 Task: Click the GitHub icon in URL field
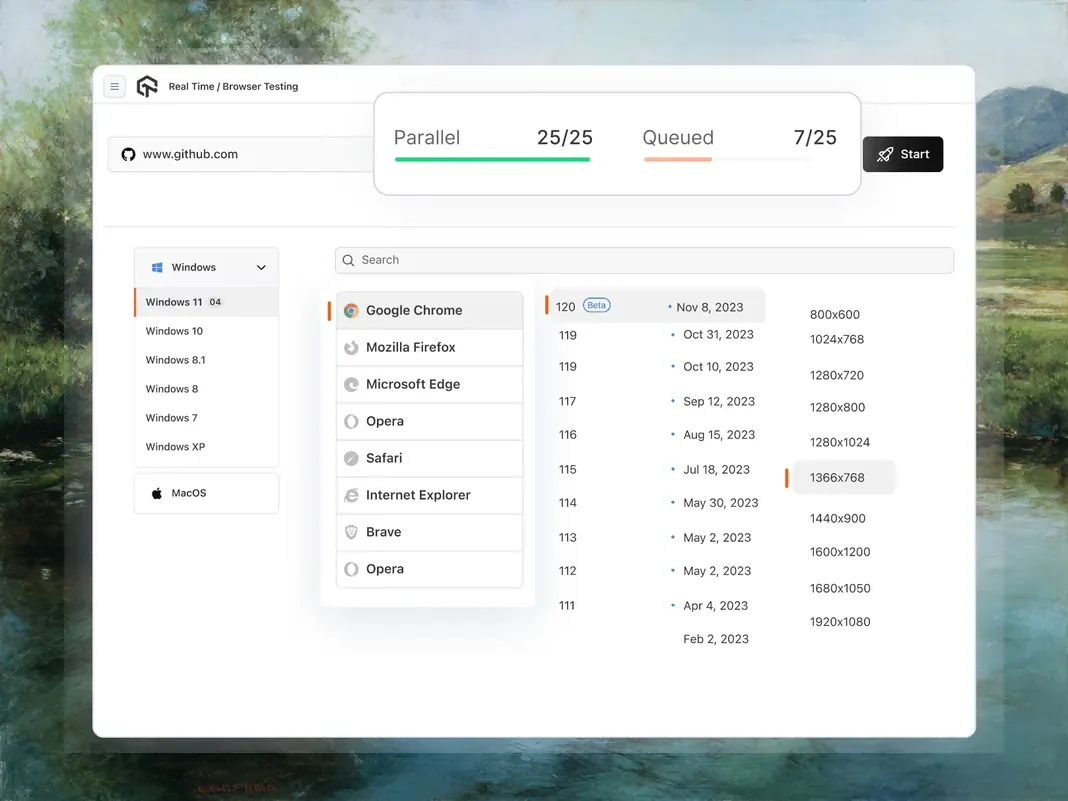[128, 155]
